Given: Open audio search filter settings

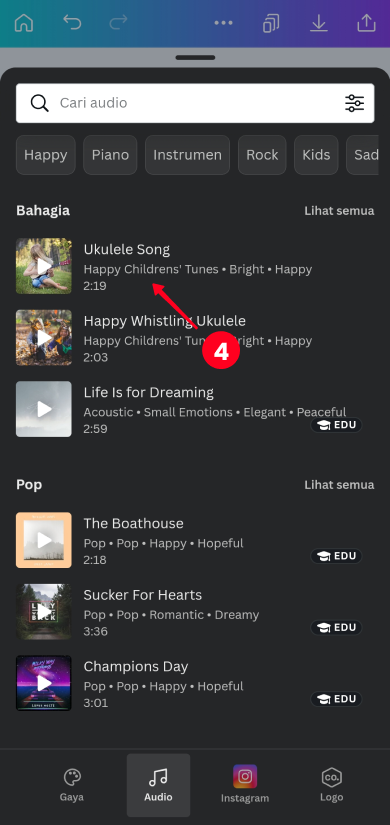Looking at the screenshot, I should click(354, 103).
